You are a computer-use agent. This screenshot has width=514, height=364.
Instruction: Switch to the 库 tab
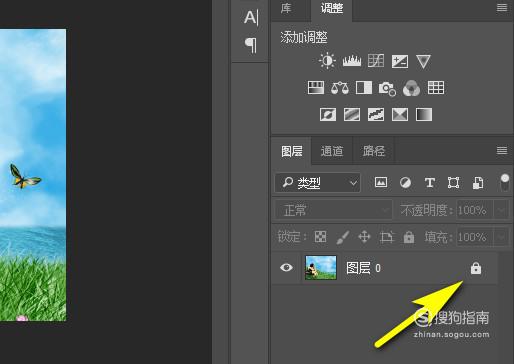point(286,8)
